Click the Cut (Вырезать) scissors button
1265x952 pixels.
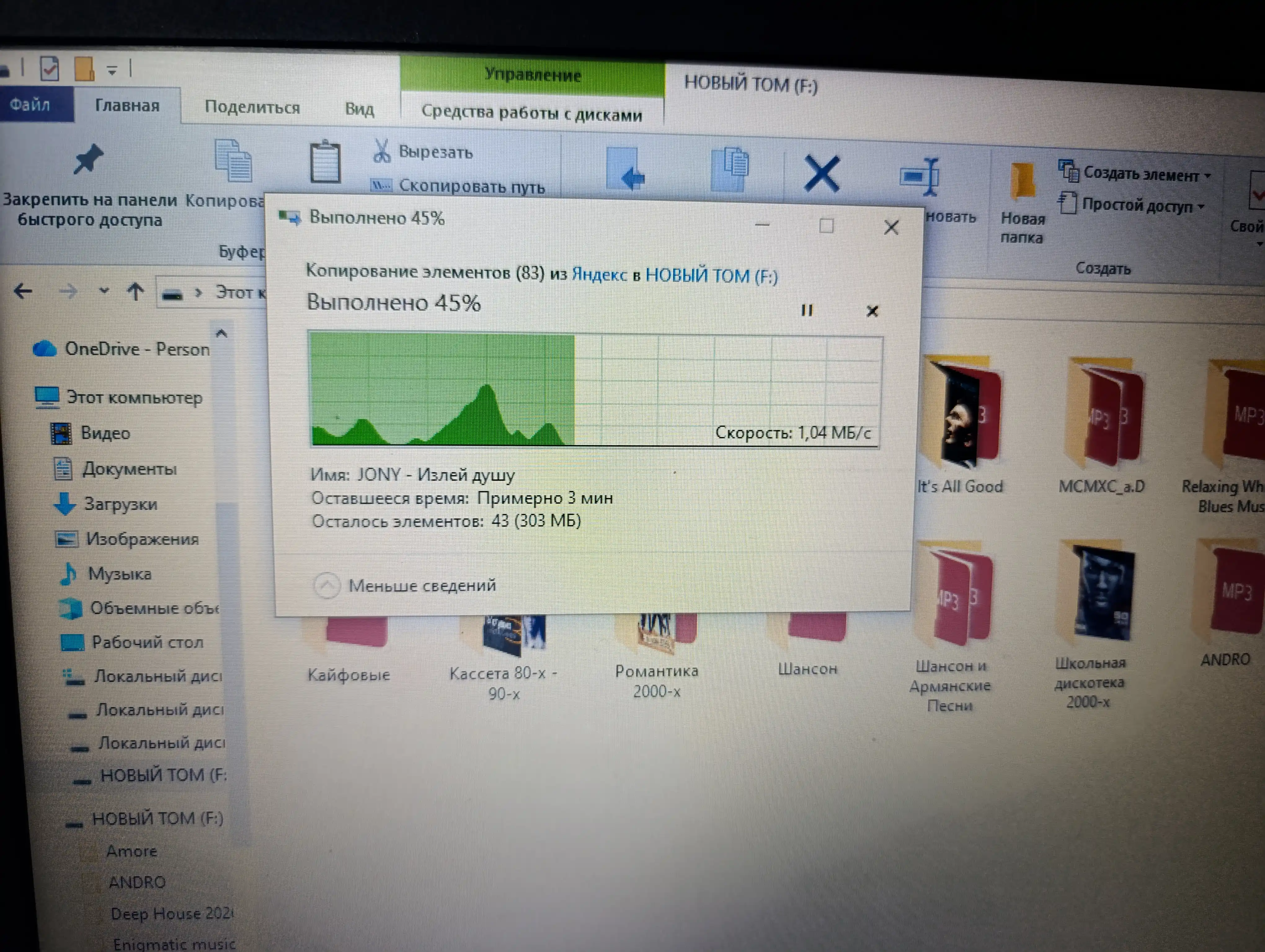423,152
